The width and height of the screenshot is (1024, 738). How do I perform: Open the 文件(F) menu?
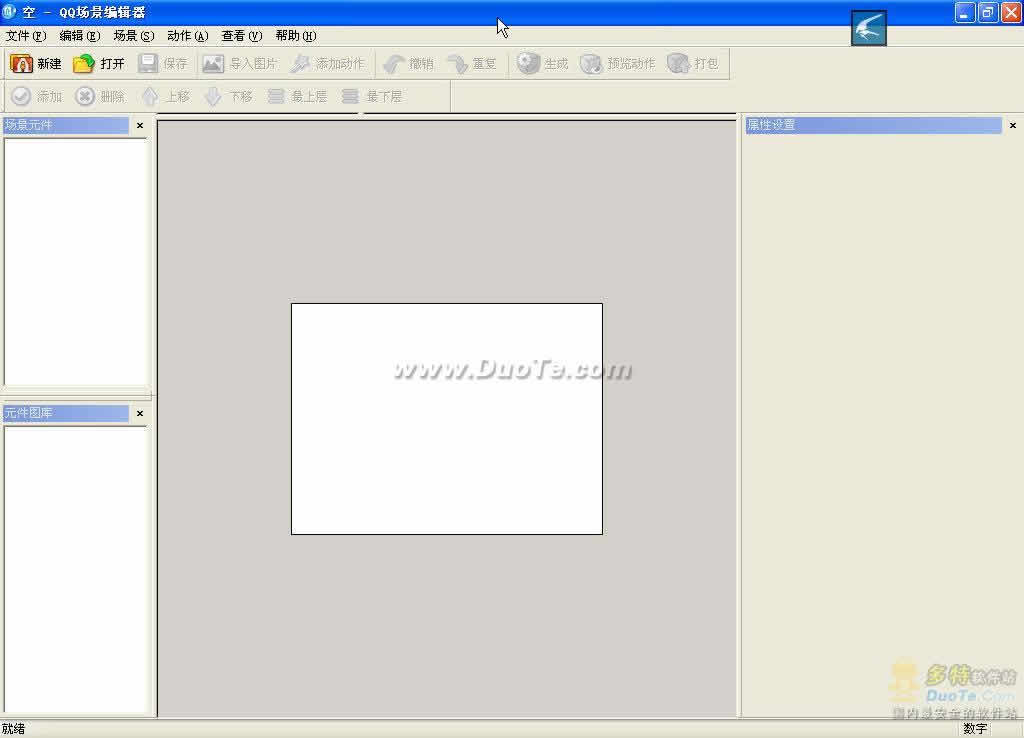coord(25,36)
